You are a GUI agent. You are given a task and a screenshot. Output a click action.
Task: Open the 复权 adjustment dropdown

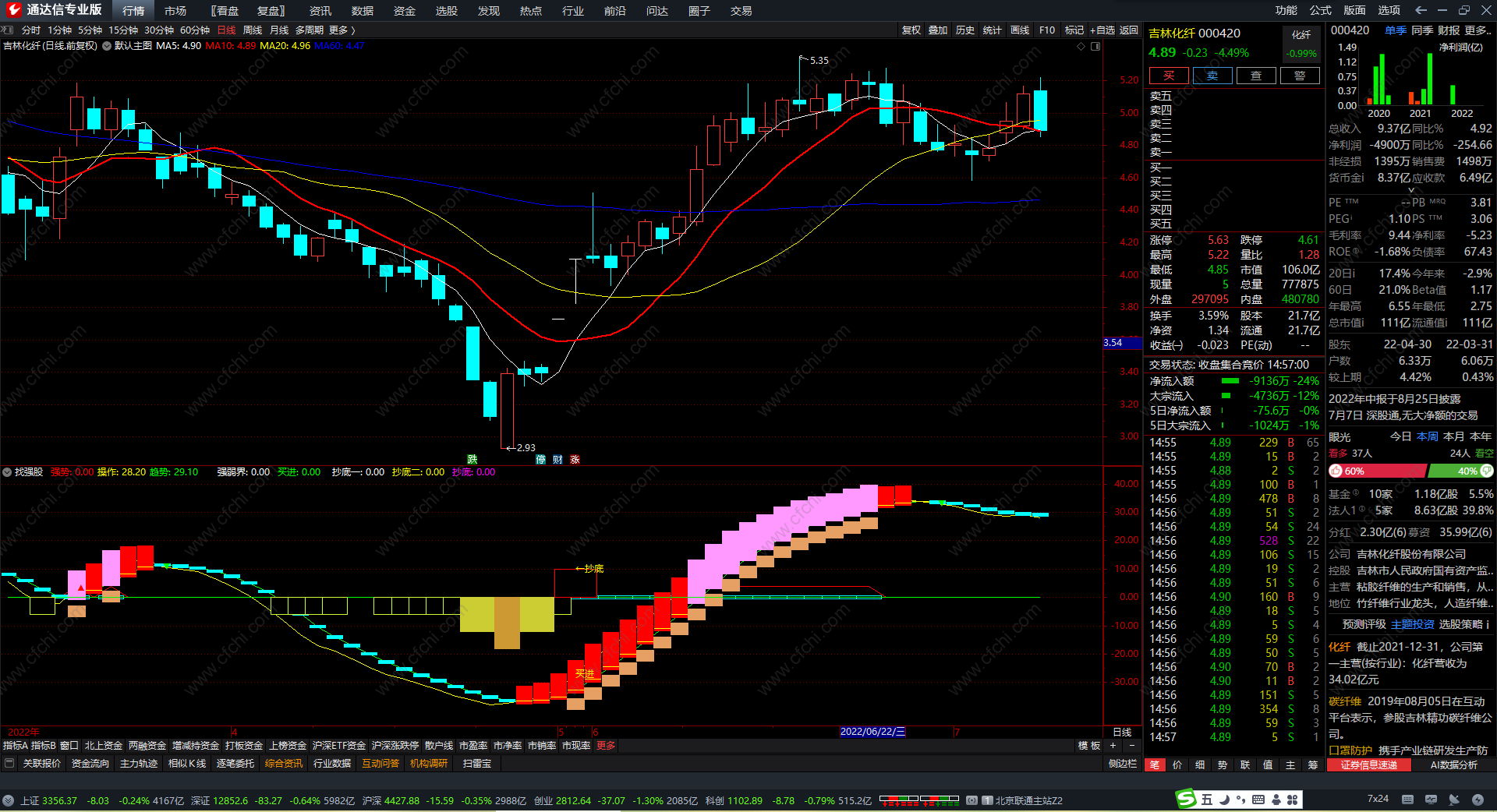[911, 30]
